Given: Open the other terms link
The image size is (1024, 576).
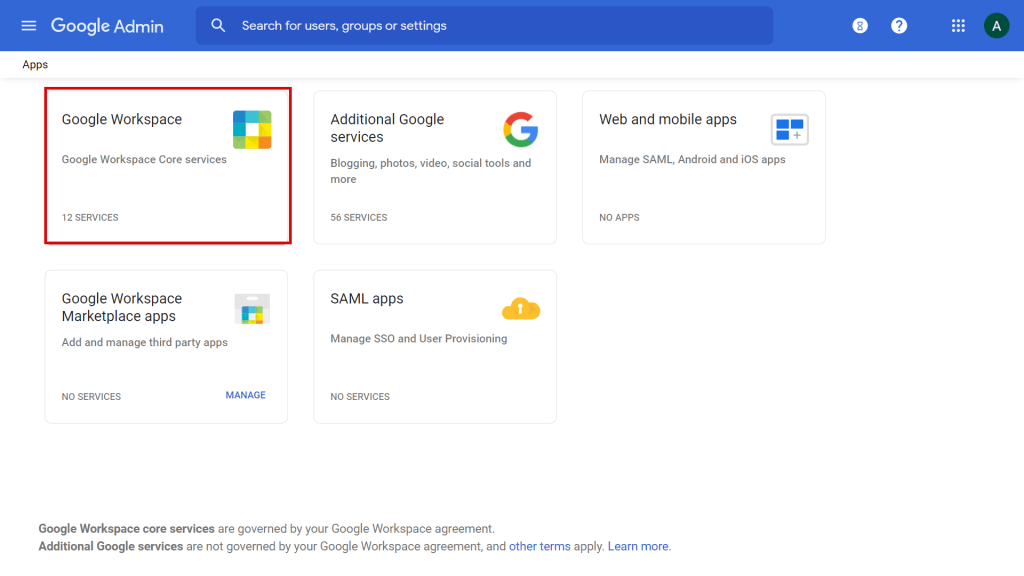Looking at the screenshot, I should point(539,547).
